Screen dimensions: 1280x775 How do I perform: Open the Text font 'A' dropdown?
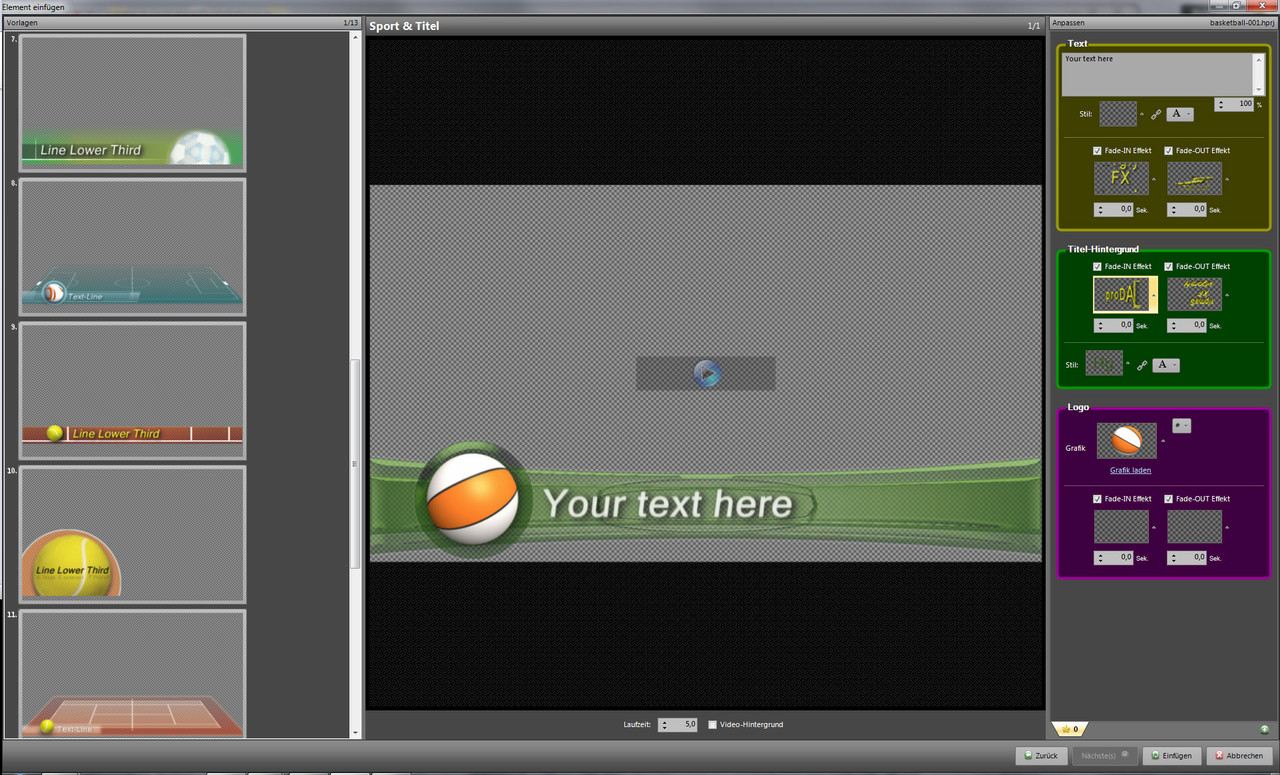(x=1179, y=114)
